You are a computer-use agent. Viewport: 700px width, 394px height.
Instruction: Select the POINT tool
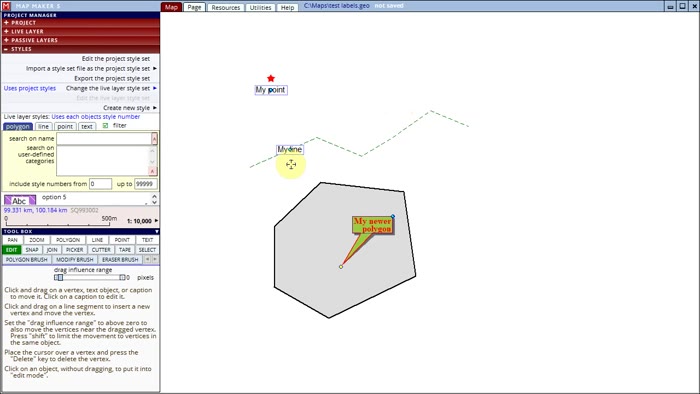(122, 240)
